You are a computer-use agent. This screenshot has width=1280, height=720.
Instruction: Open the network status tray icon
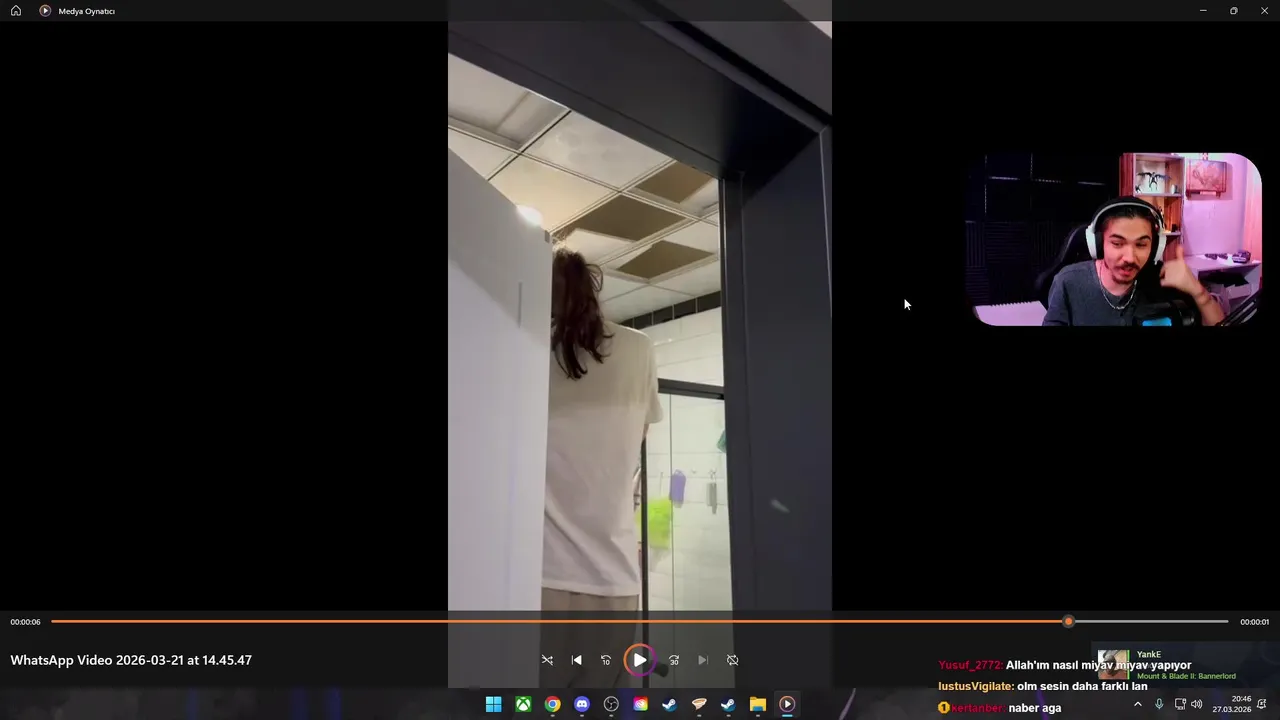click(1180, 704)
